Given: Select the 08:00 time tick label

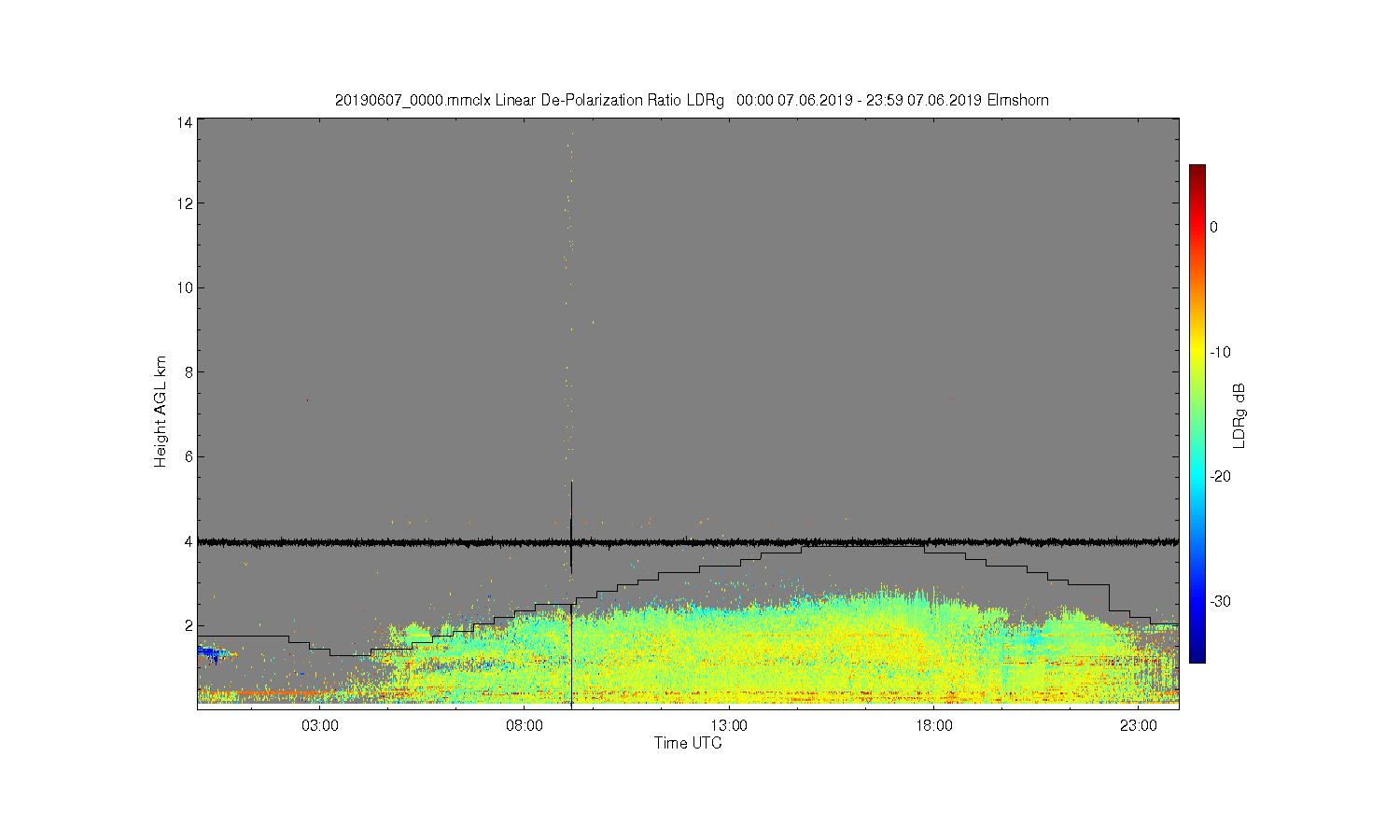Looking at the screenshot, I should 525,725.
